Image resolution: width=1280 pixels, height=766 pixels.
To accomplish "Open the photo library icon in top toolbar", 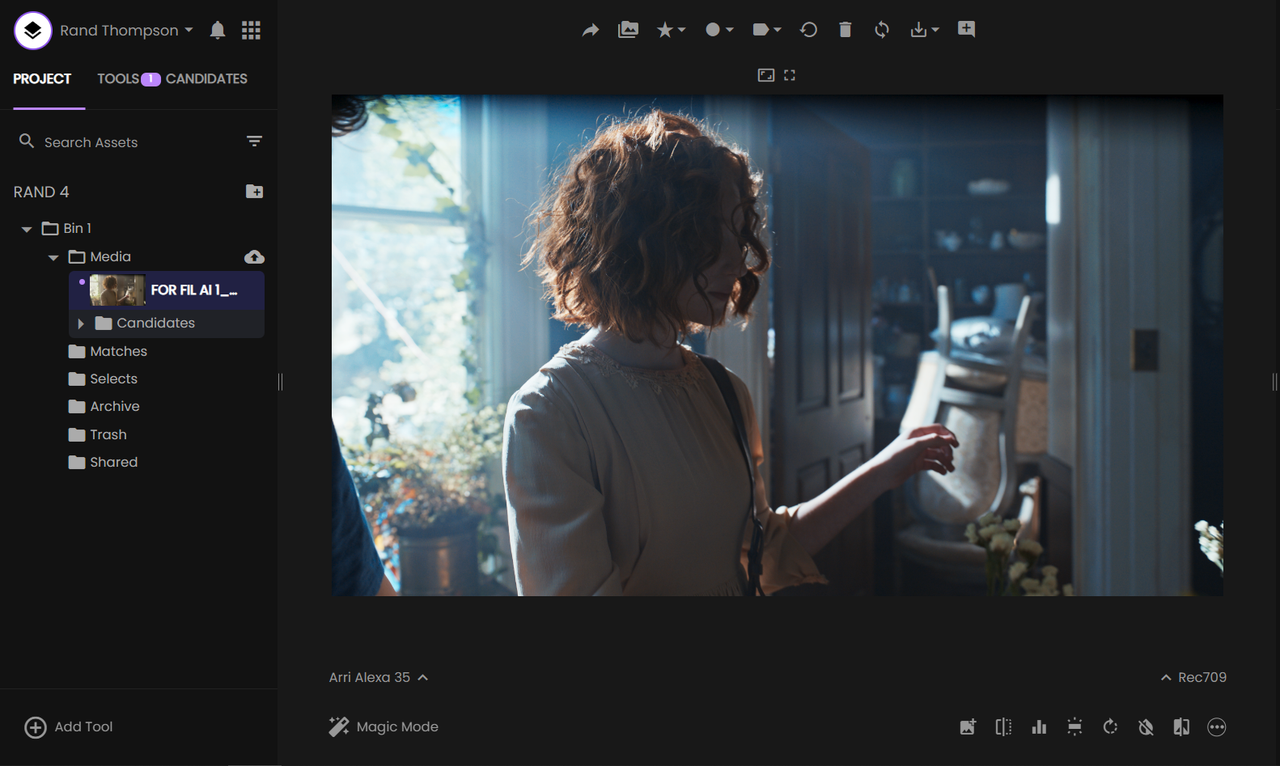I will 628,30.
